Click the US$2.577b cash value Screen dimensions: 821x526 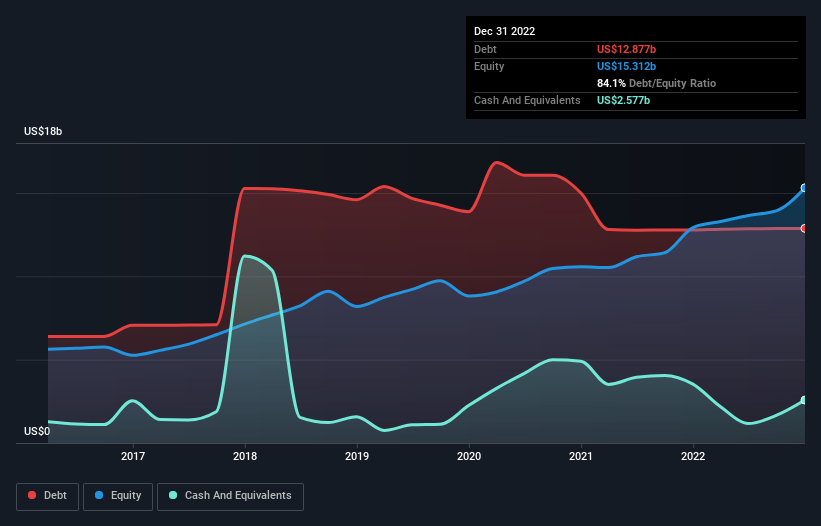tap(624, 100)
